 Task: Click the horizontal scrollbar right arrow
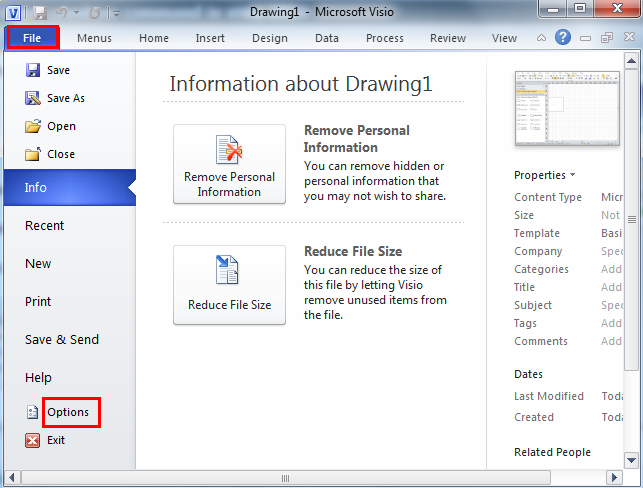click(614, 478)
